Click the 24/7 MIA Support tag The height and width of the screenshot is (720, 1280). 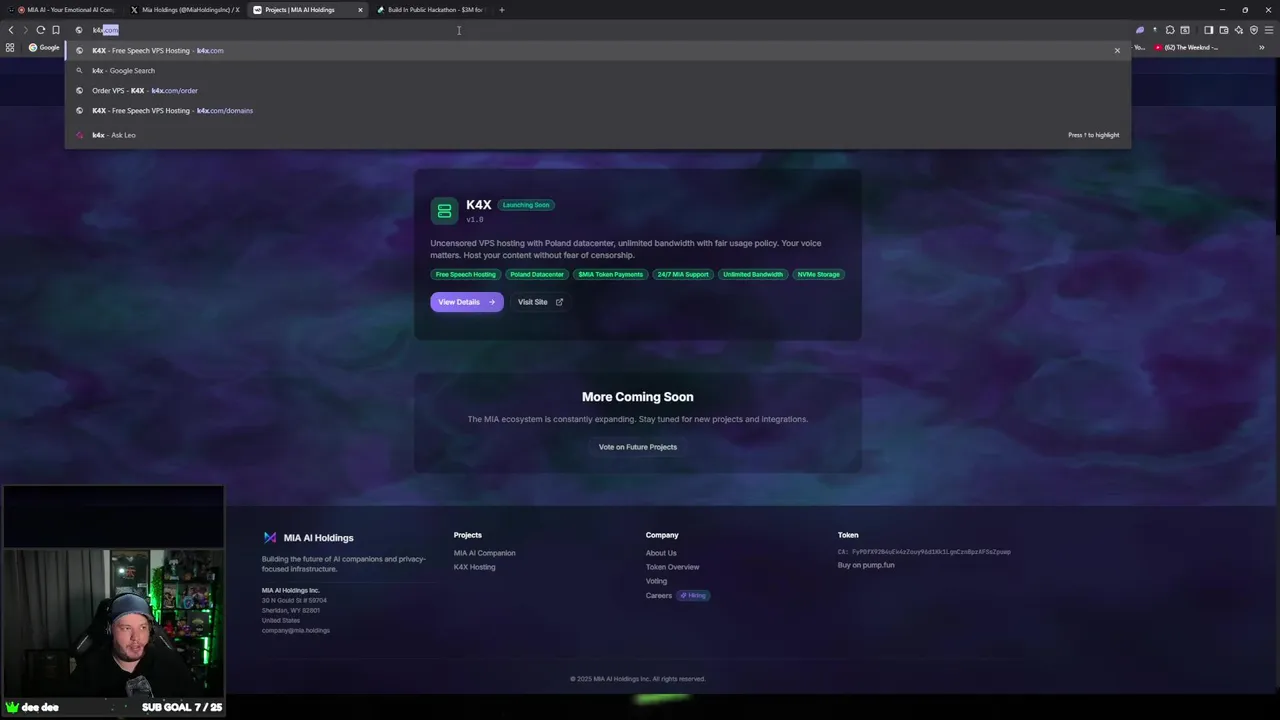(x=682, y=274)
